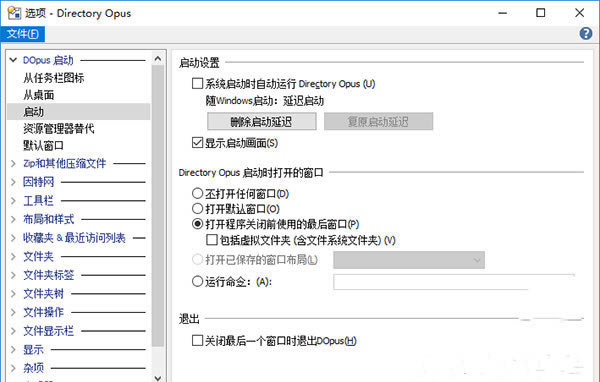This screenshot has width=600, height=382.
Task: Expand the 文件夹树 category
Action: click(13, 294)
